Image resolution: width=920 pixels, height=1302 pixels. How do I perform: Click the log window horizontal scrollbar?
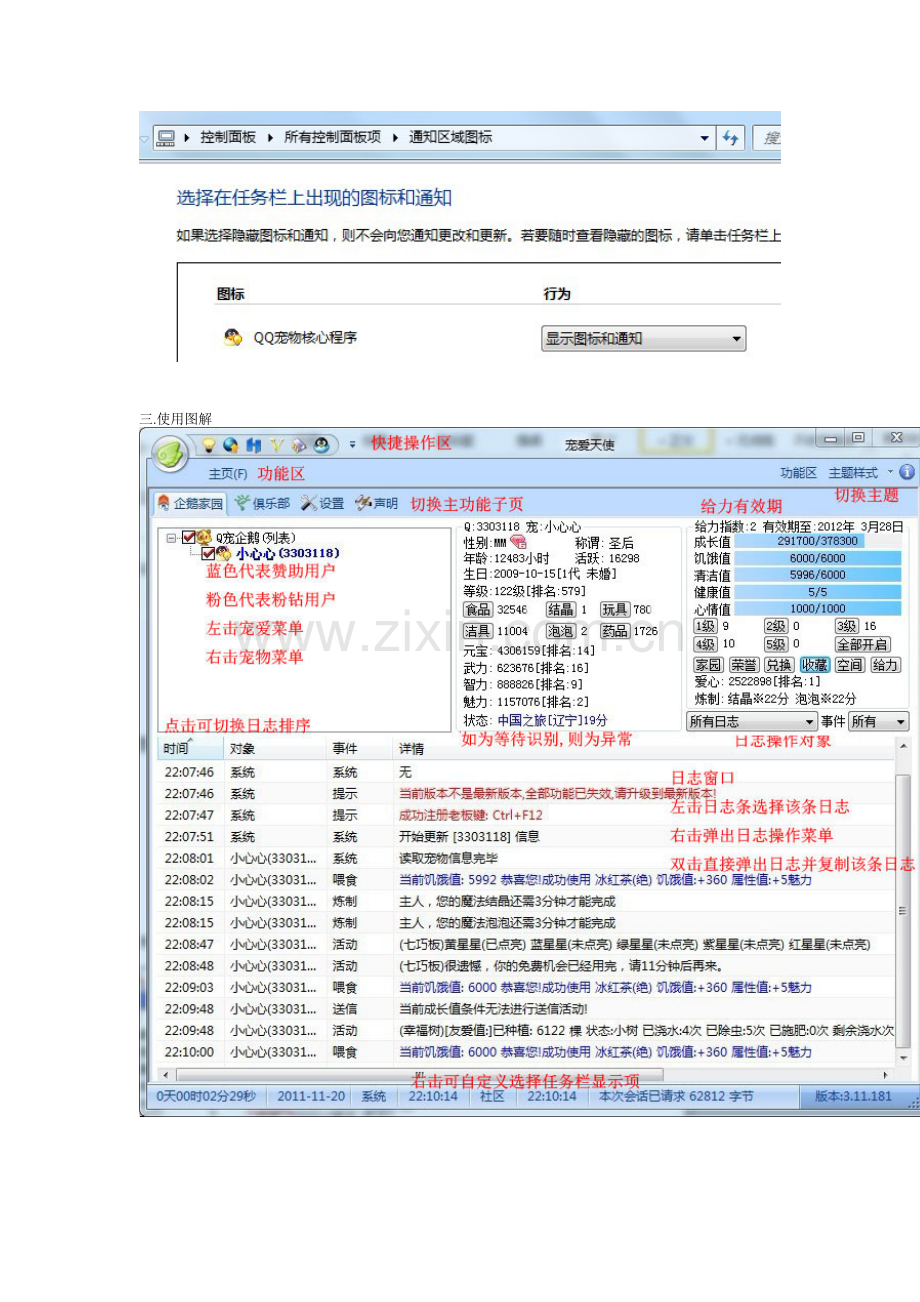tap(527, 1074)
